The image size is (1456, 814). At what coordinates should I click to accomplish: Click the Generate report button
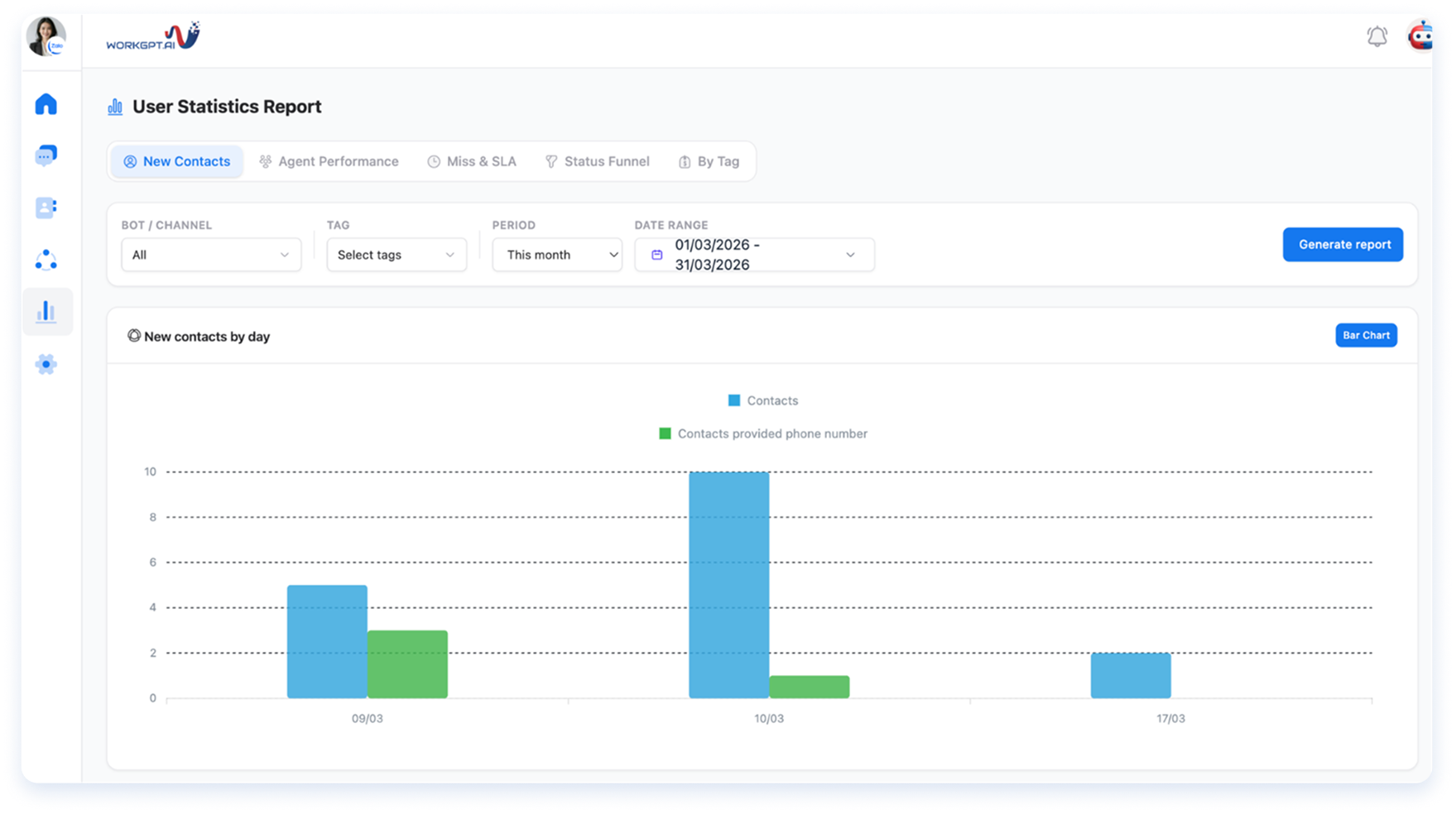click(x=1343, y=245)
